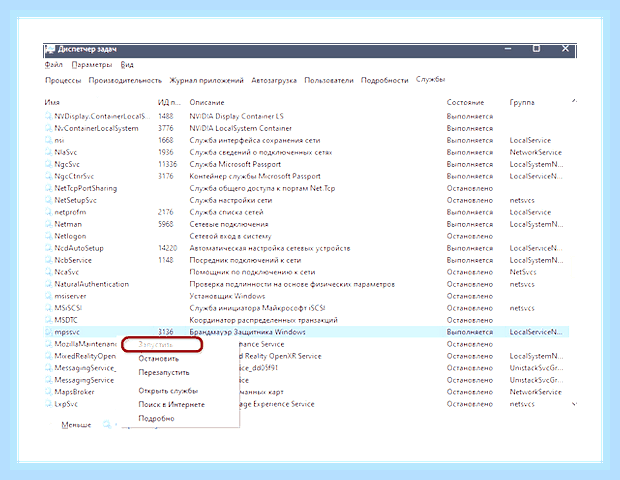
Task: Click PID 14220 in NcdAutoSetup row
Action: [x=168, y=248]
